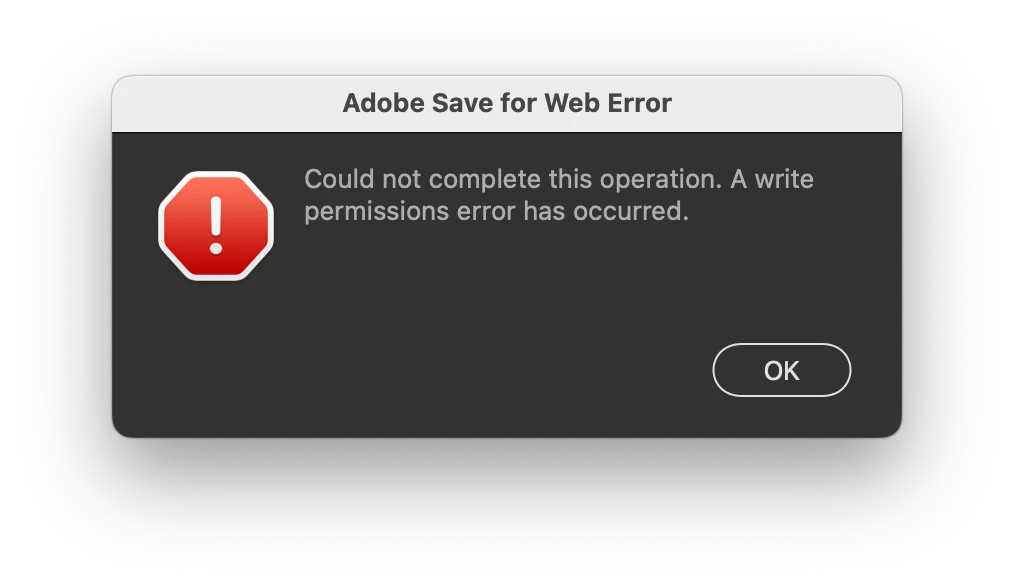Click the word permissions in error message
Viewport: 1014px width, 586px height.
pos(376,212)
